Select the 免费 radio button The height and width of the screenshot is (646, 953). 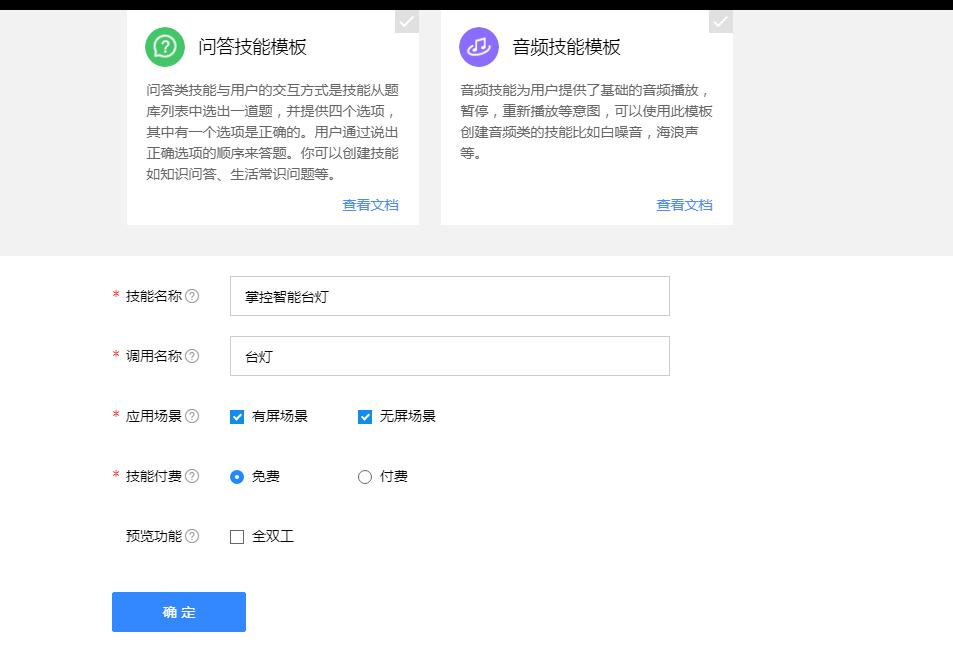(237, 477)
